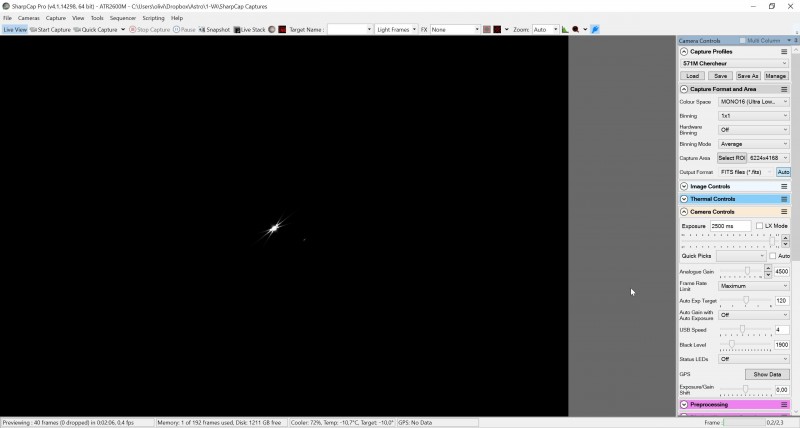Open the Binning 1x1 dropdown
The height and width of the screenshot is (428, 800).
(754, 116)
